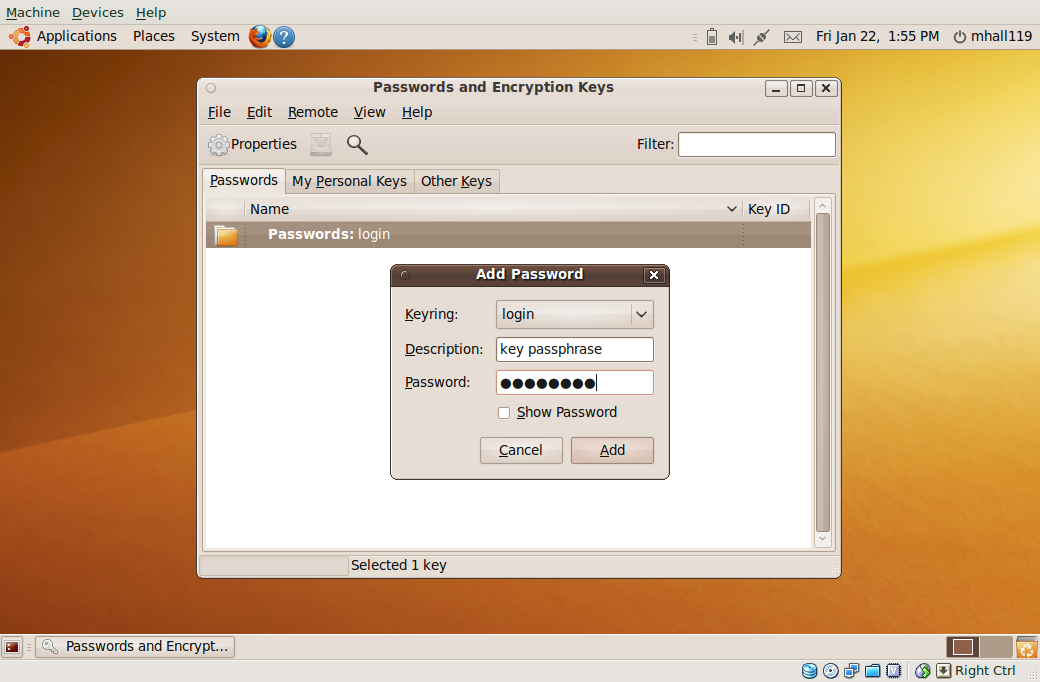
Task: Cancel the Add Password dialog
Action: coord(520,450)
